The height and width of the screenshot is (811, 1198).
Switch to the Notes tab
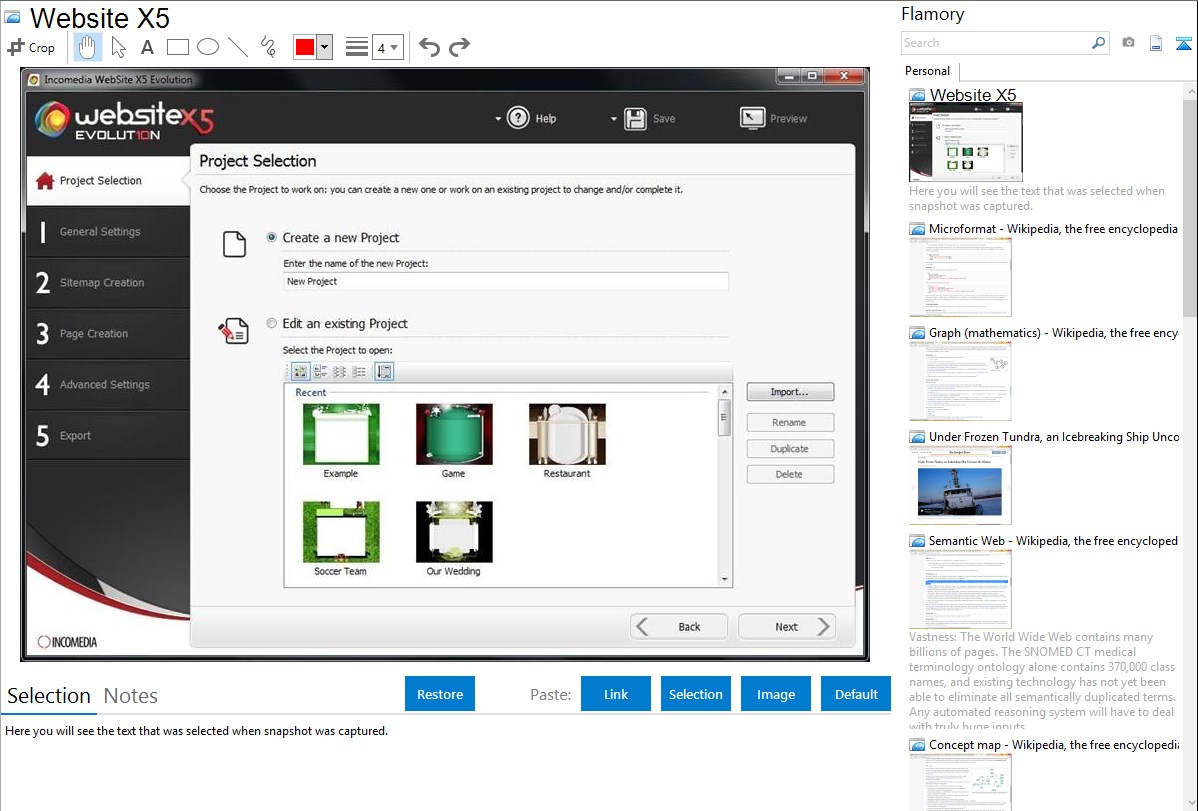tap(131, 696)
